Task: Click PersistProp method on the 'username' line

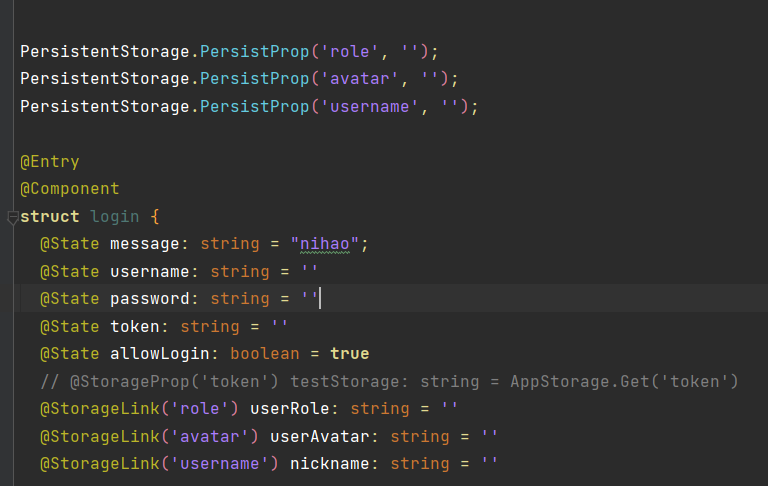Action: 254,106
